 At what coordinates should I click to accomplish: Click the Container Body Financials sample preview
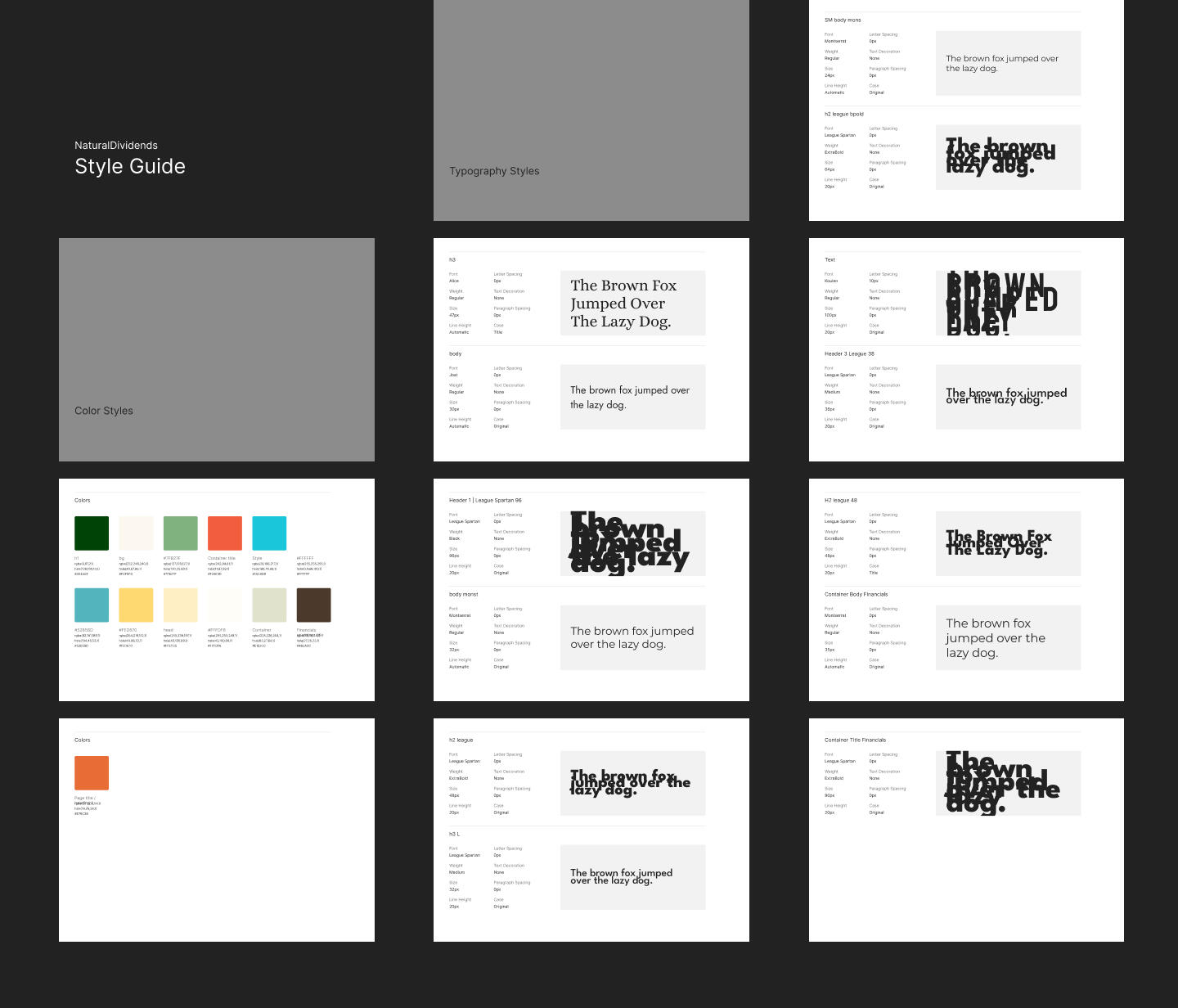(x=1008, y=637)
